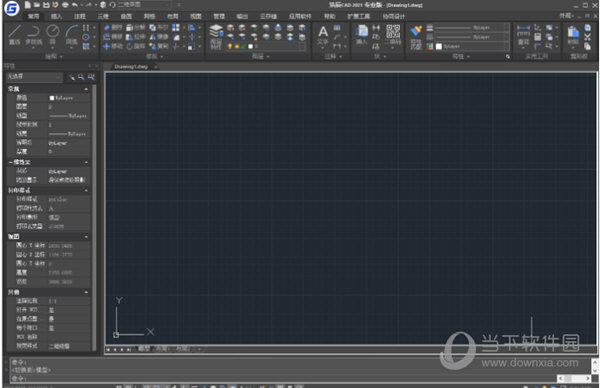Click the Stretch (拉伸) tool
This screenshot has width=600, height=388.
coord(135,37)
